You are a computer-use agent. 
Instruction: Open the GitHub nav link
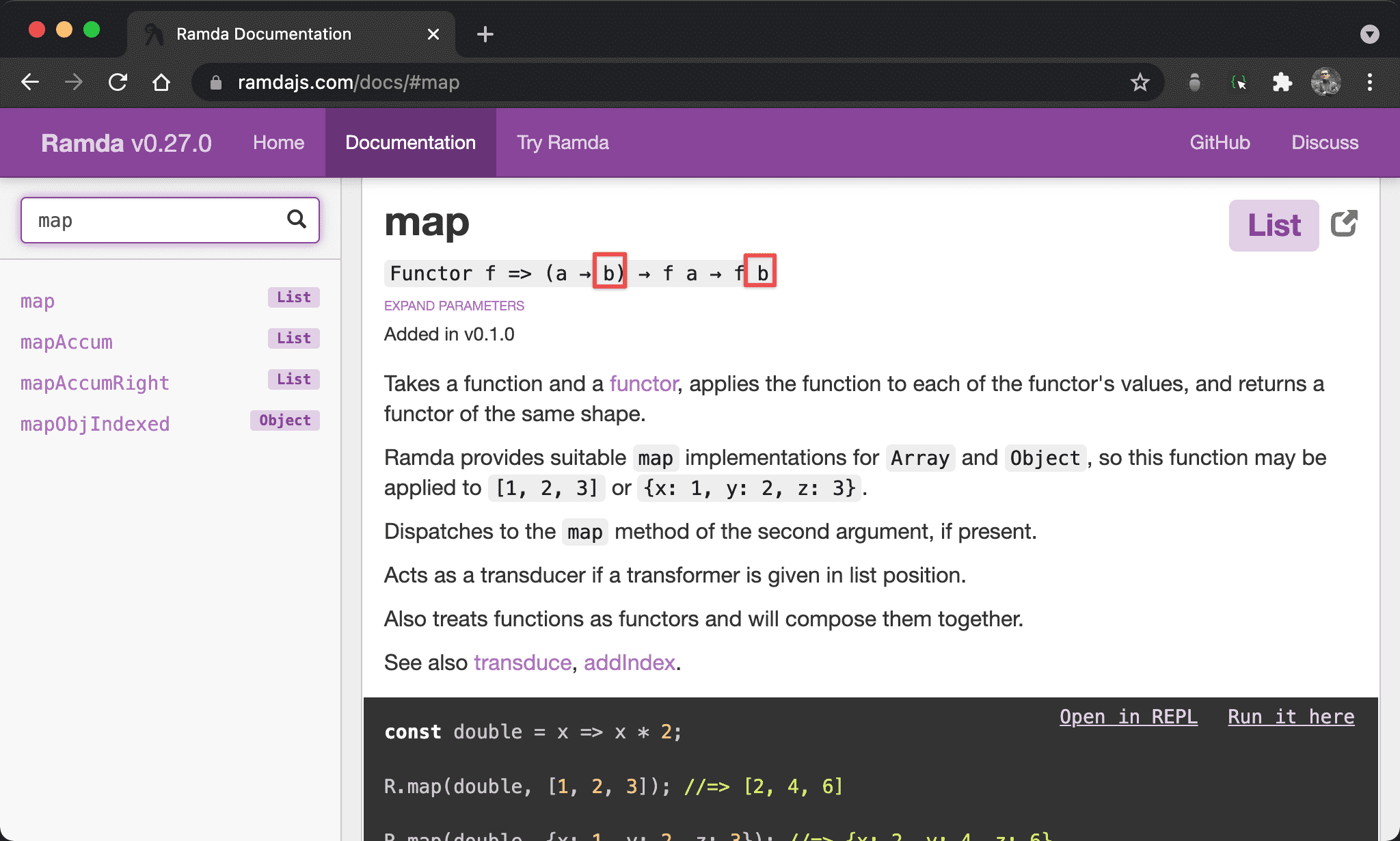pos(1220,143)
